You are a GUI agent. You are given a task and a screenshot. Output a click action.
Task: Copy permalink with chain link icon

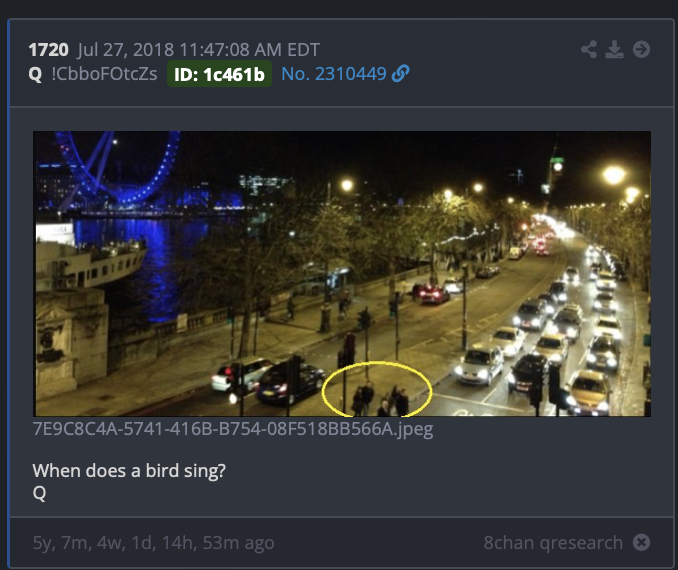tap(400, 74)
